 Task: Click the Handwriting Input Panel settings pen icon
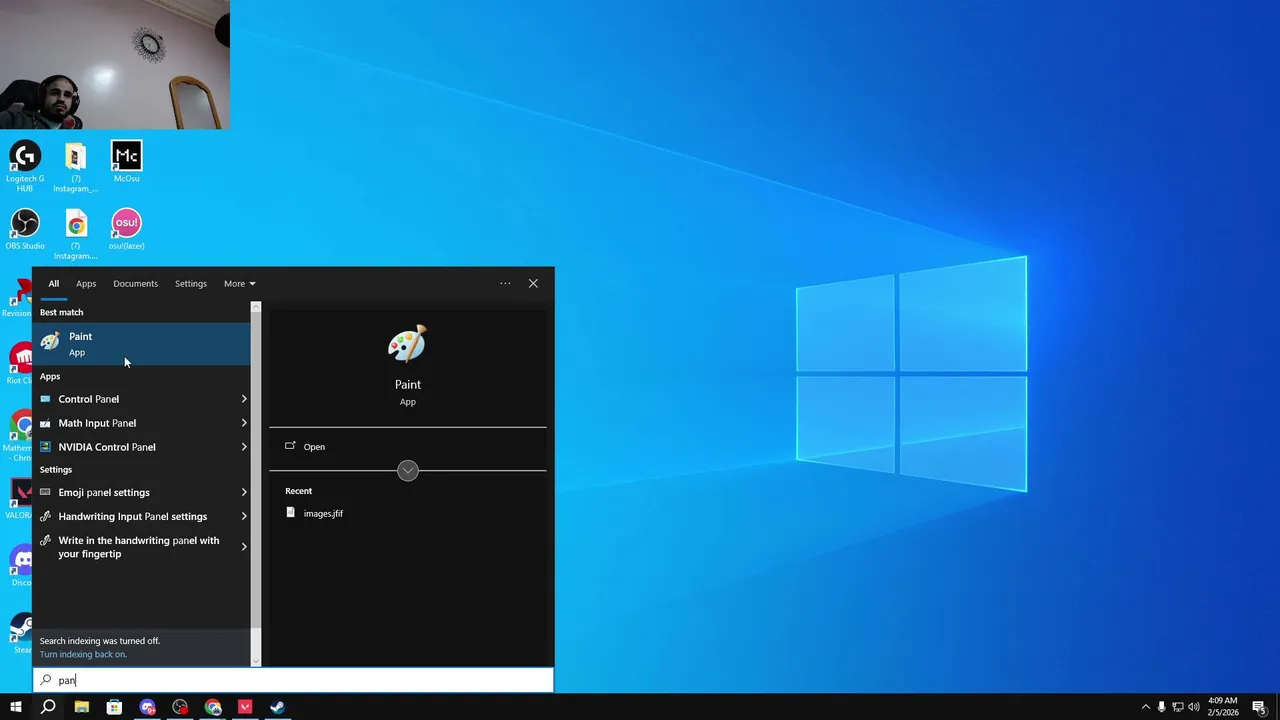[45, 516]
